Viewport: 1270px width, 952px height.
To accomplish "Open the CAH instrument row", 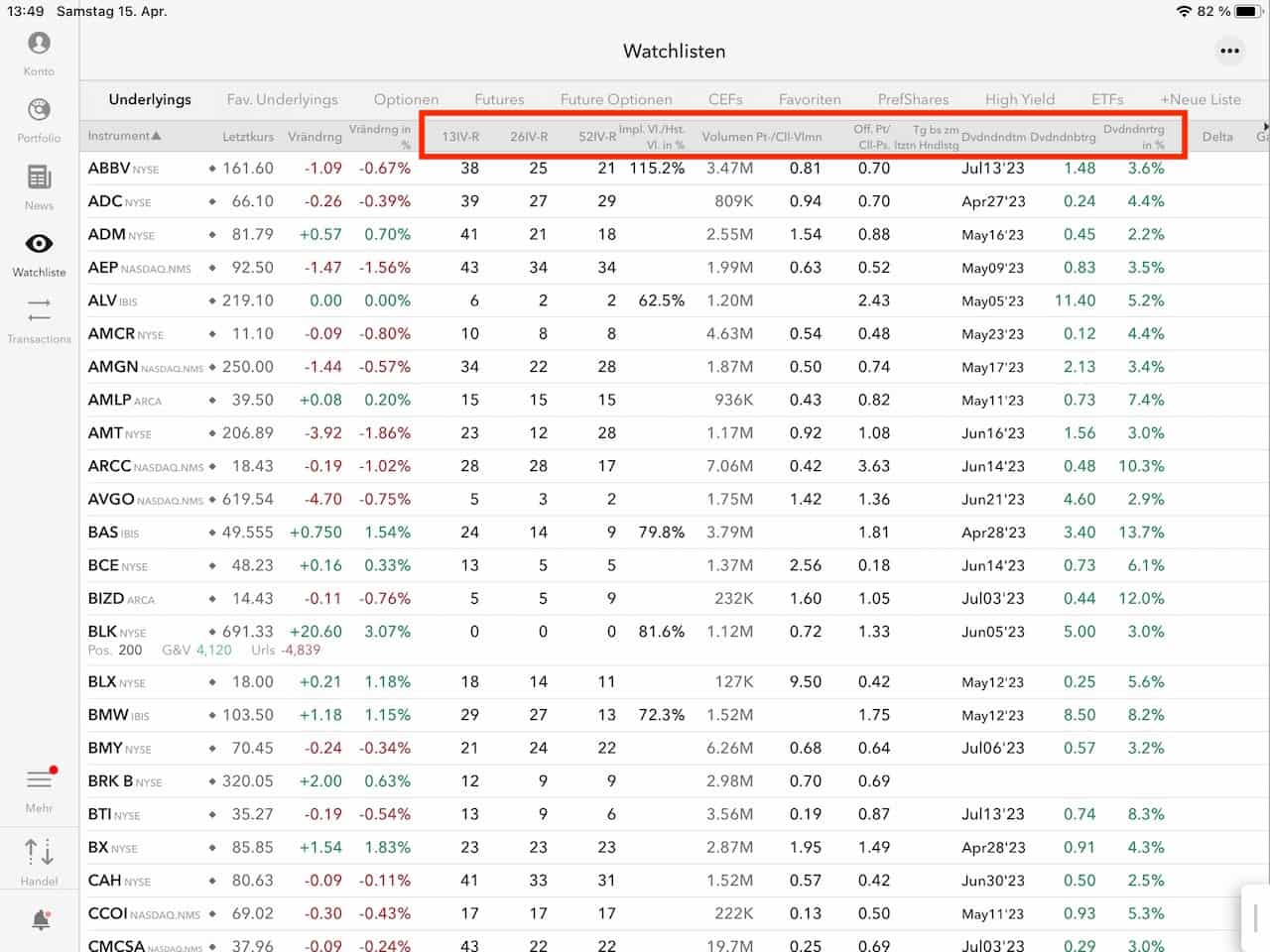I will pos(675,881).
